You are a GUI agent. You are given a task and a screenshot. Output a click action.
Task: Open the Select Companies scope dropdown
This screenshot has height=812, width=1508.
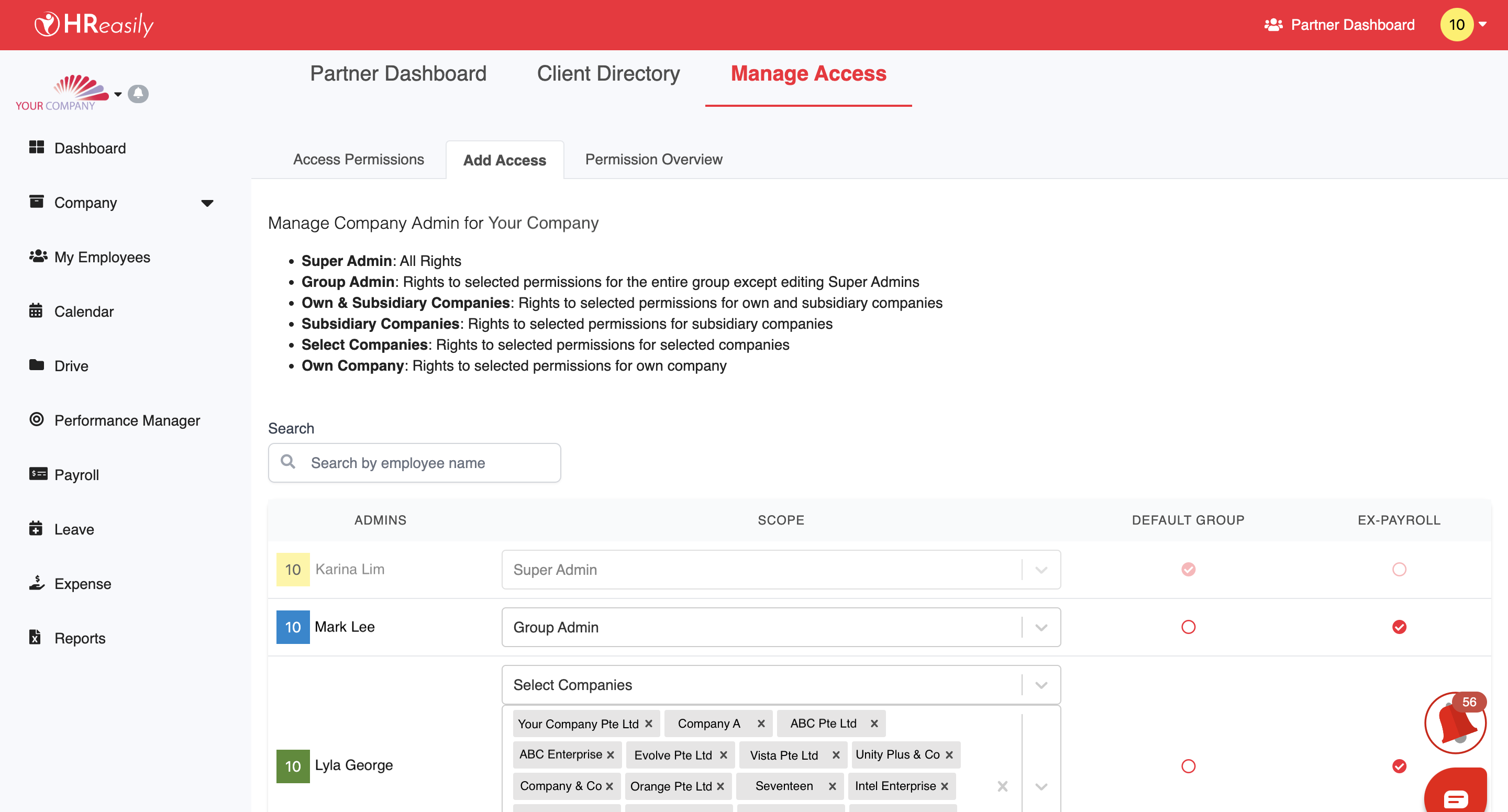(x=1040, y=685)
